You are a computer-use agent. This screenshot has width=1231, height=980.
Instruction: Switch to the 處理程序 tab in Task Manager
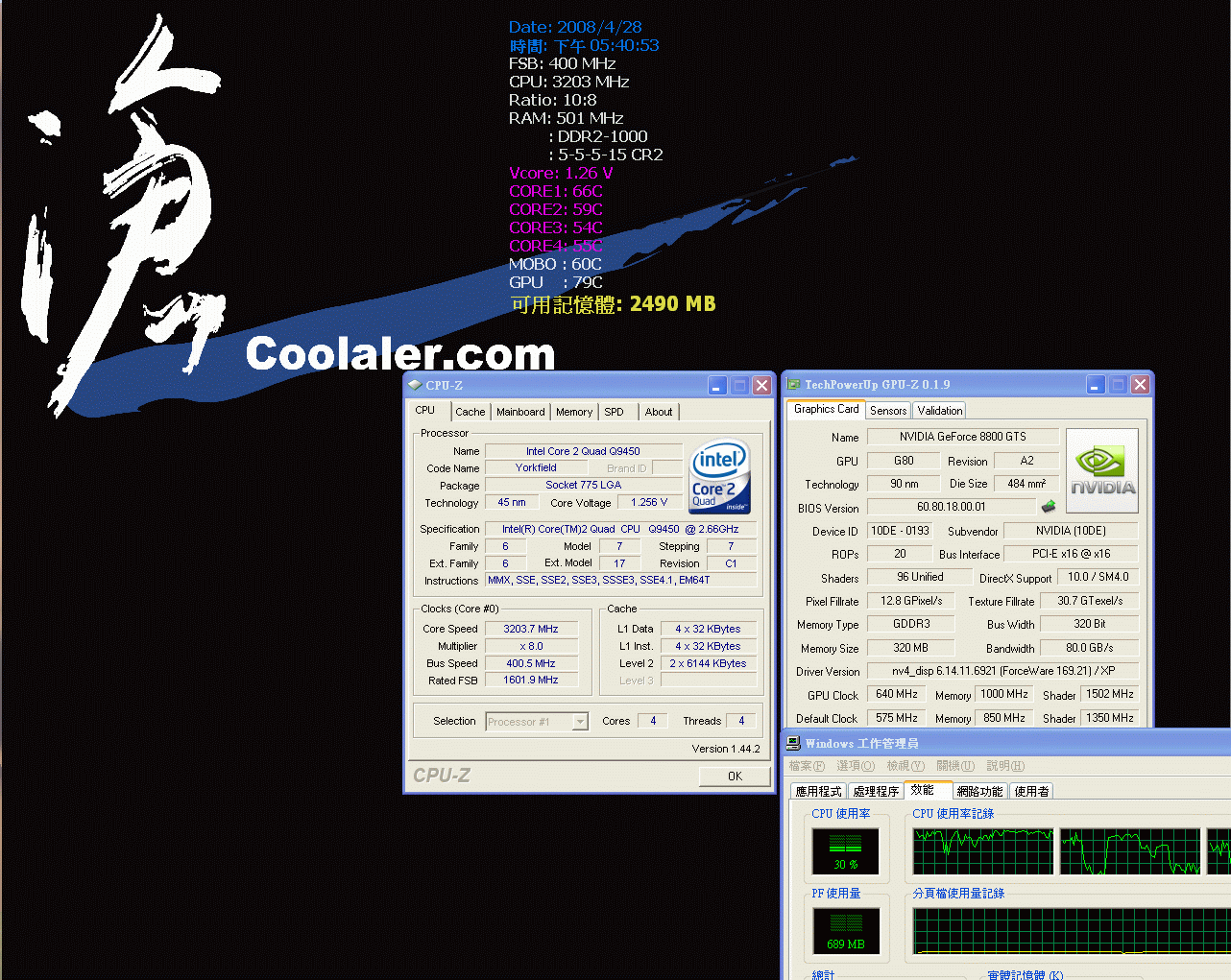click(x=876, y=792)
